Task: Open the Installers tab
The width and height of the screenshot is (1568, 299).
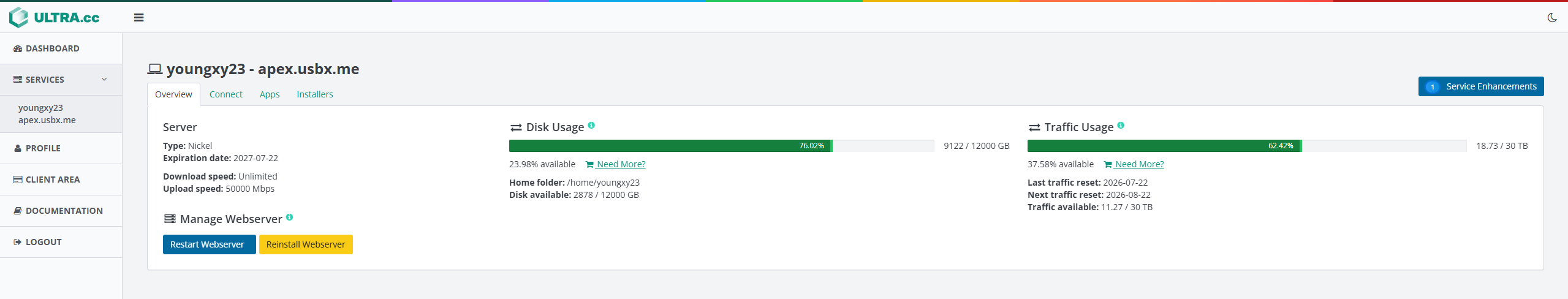Action: click(315, 94)
